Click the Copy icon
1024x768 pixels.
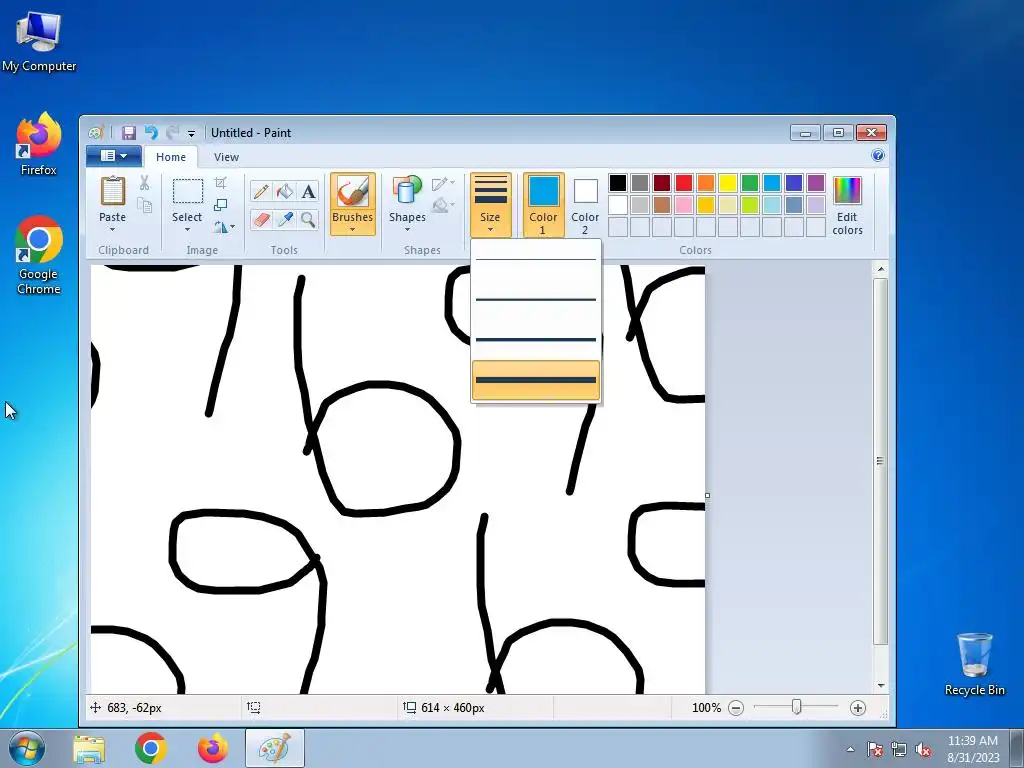[x=144, y=205]
